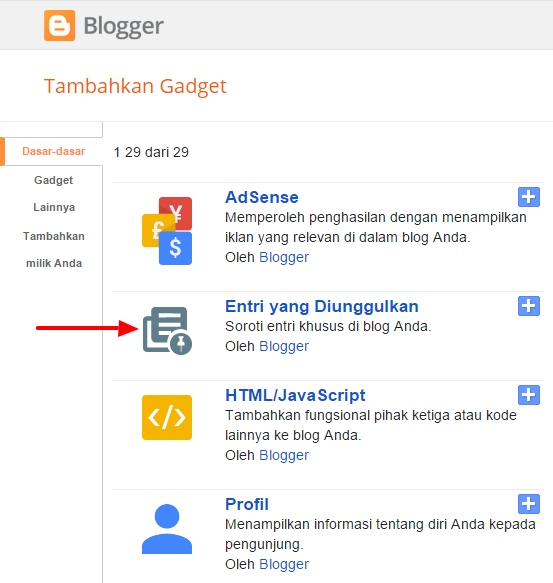Click the Tambahkan Gadget heading
This screenshot has width=553, height=583.
tap(135, 87)
